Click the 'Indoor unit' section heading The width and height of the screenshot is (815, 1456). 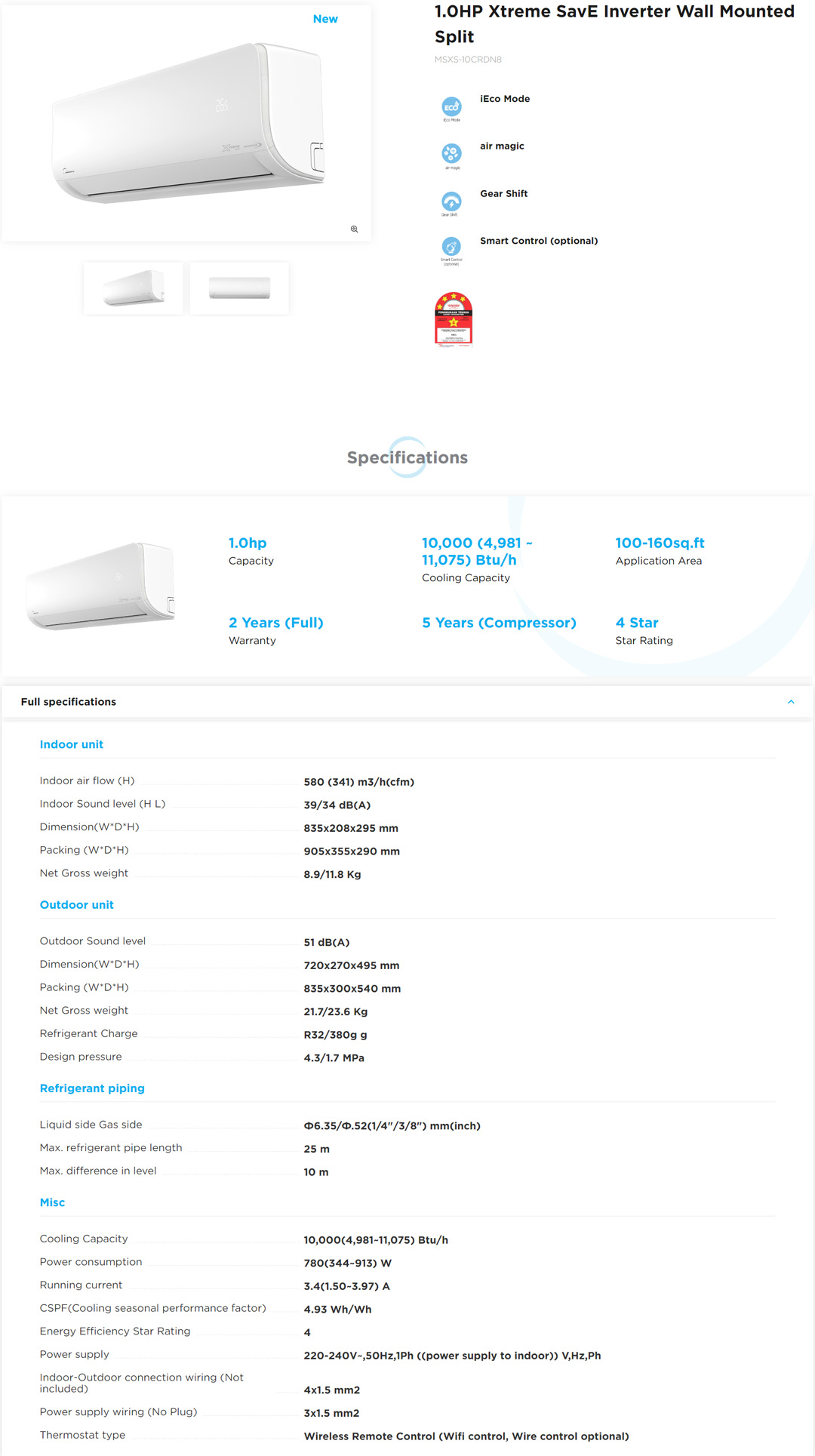click(x=72, y=744)
